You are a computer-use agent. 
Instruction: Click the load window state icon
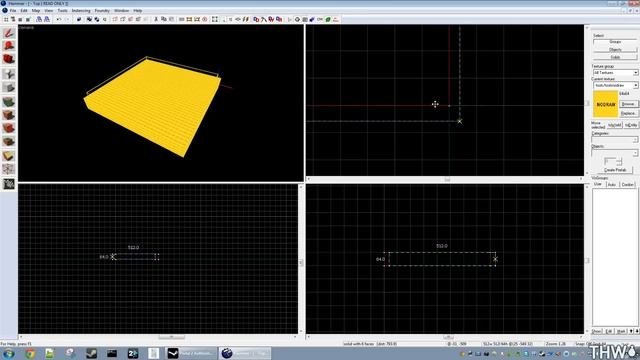39,19
